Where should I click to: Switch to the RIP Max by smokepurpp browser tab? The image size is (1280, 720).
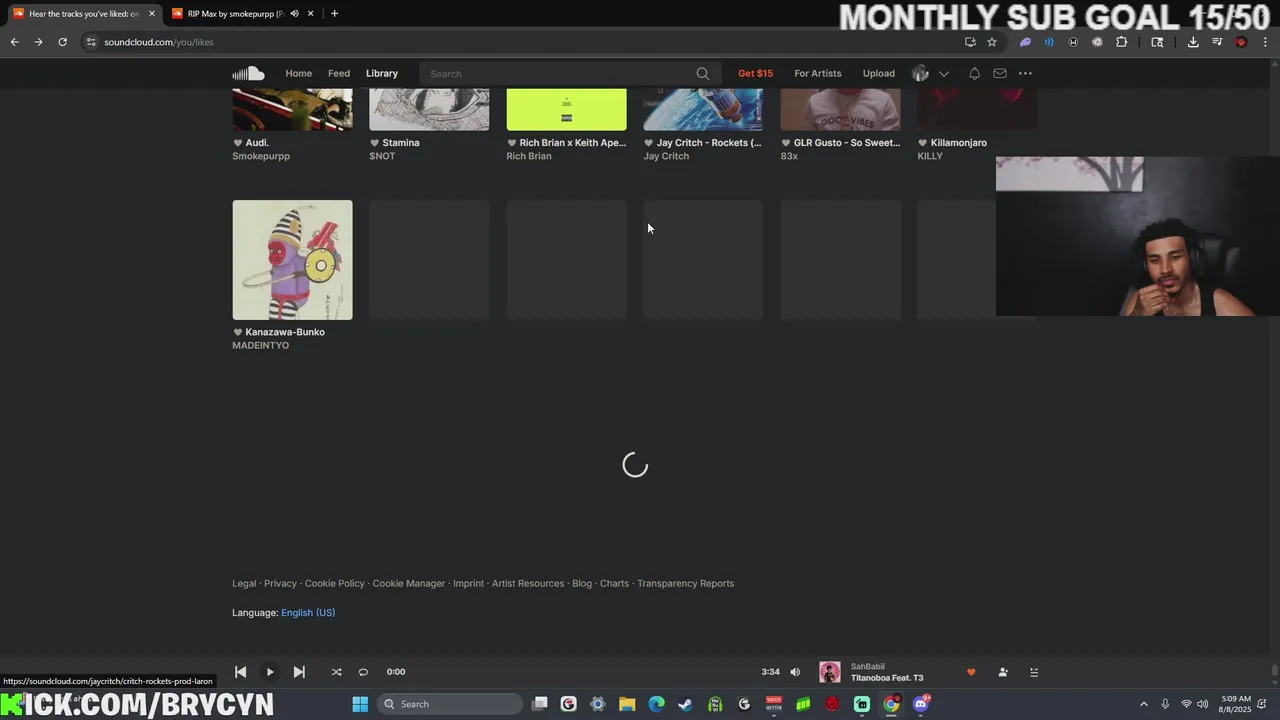(x=235, y=14)
